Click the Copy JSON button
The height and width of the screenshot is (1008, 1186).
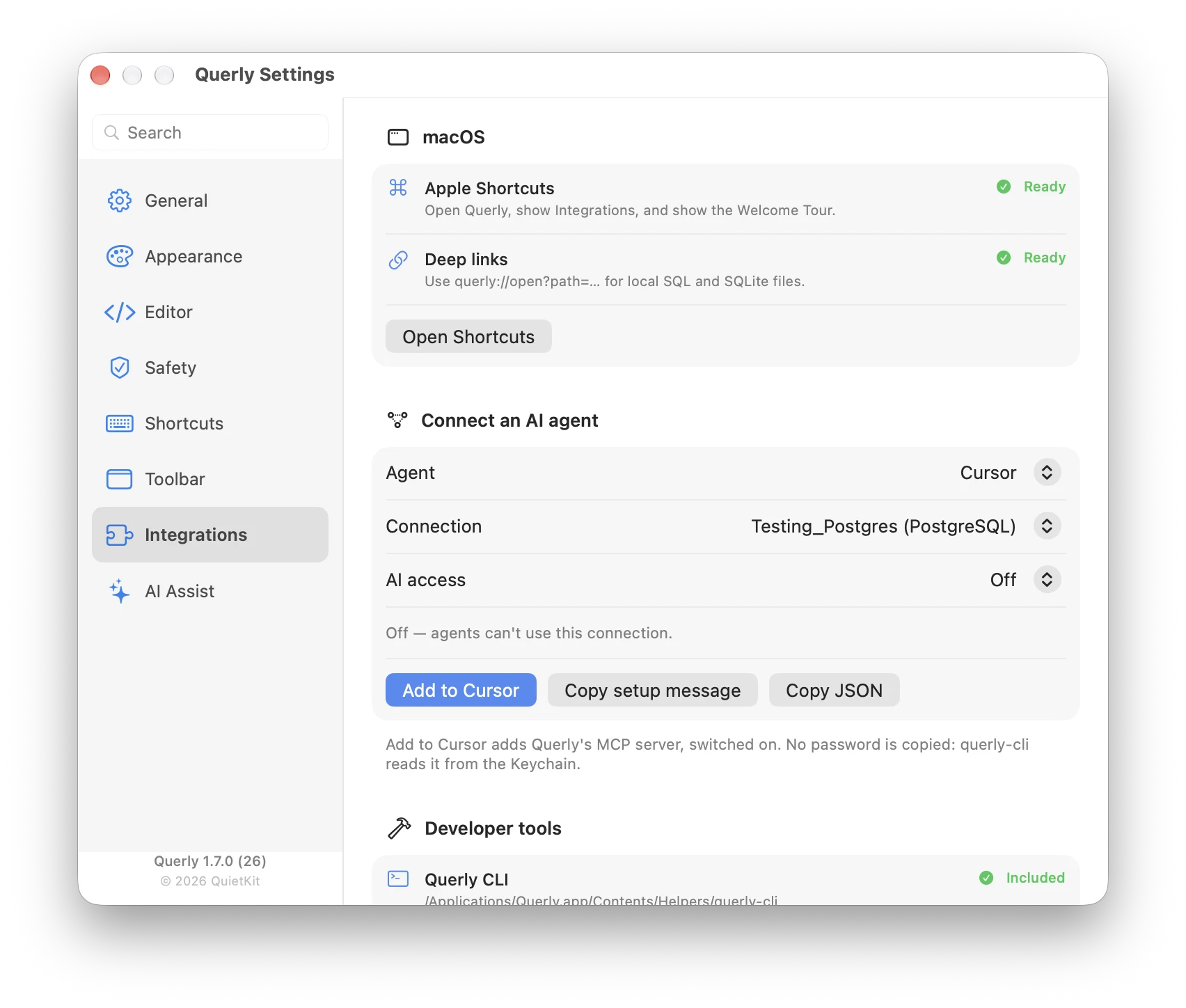pos(834,690)
